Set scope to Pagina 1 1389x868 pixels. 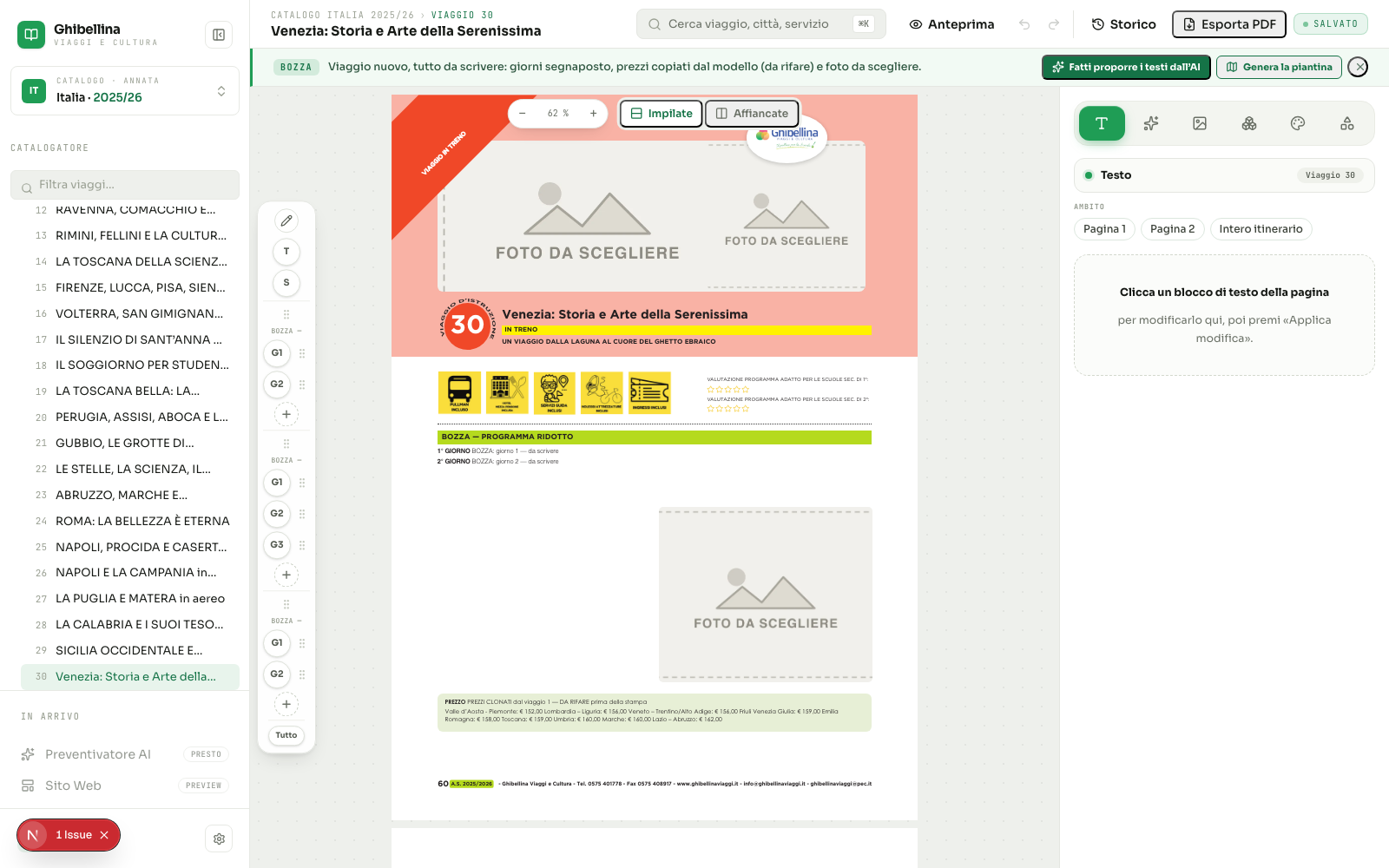[x=1104, y=229]
